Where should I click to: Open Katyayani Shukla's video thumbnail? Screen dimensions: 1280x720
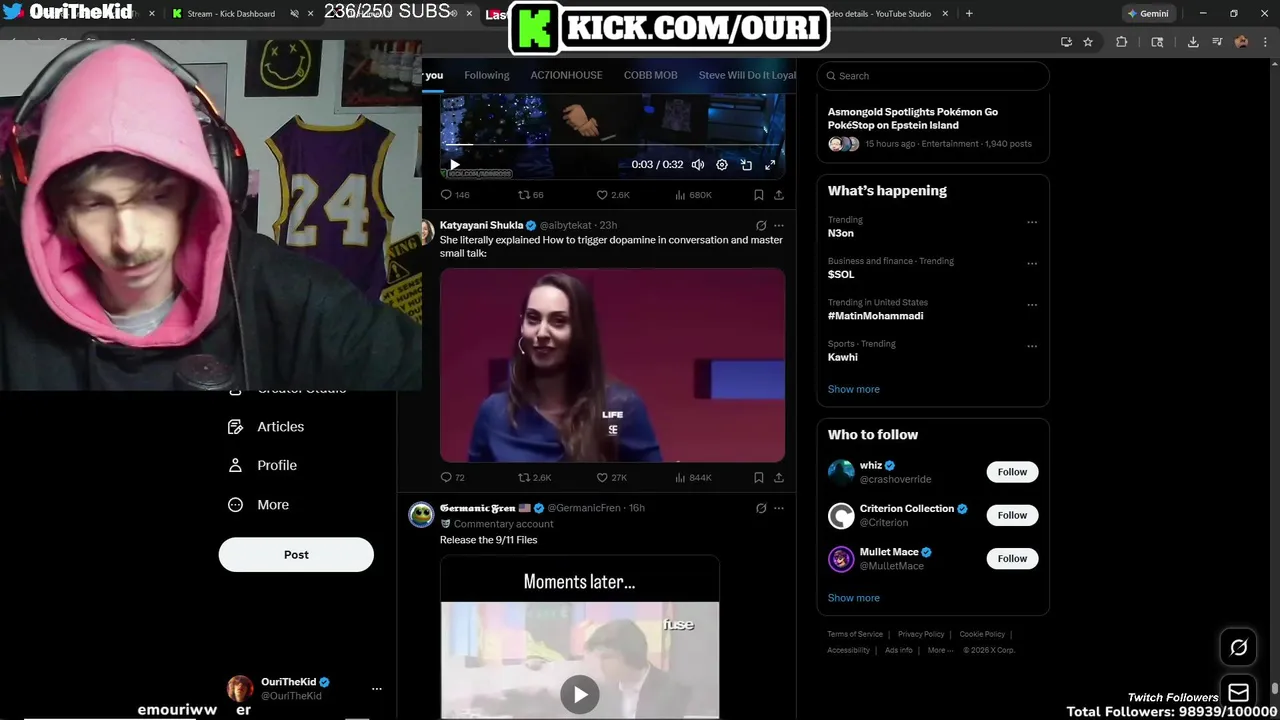click(x=612, y=365)
